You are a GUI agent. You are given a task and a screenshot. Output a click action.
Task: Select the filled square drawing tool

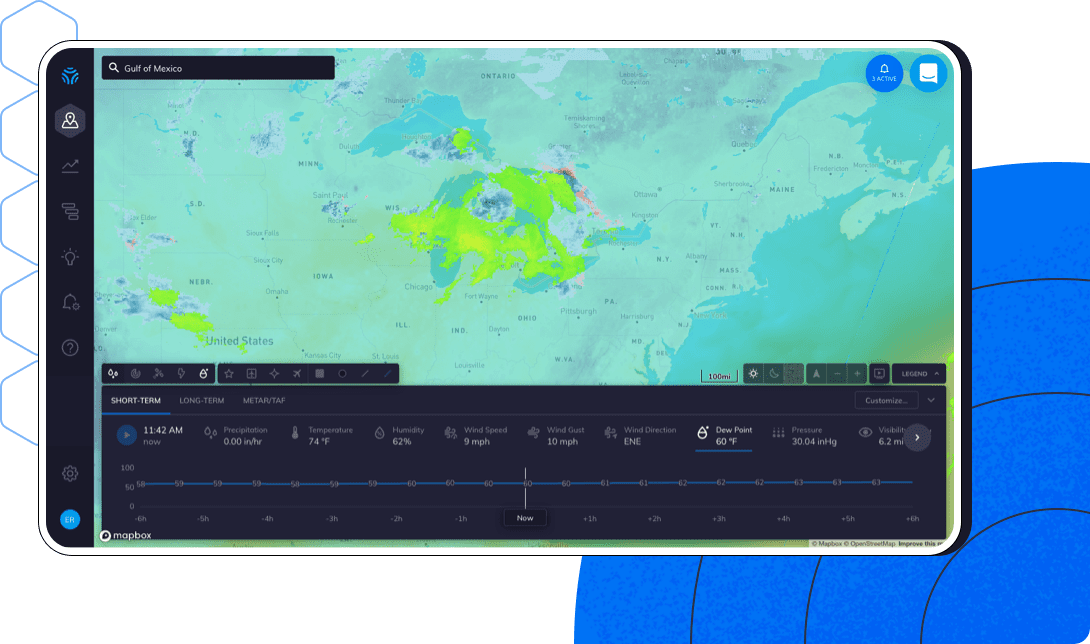(x=320, y=374)
